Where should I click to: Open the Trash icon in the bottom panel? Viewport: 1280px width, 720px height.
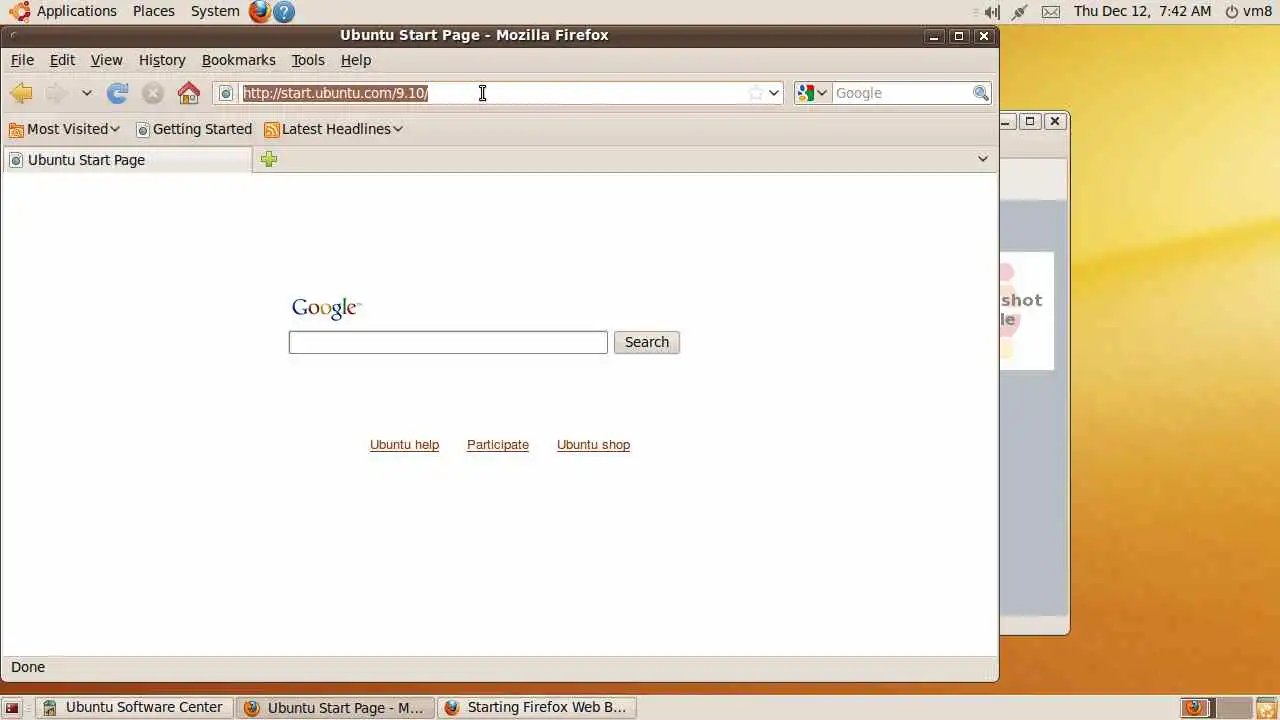[x=1266, y=708]
